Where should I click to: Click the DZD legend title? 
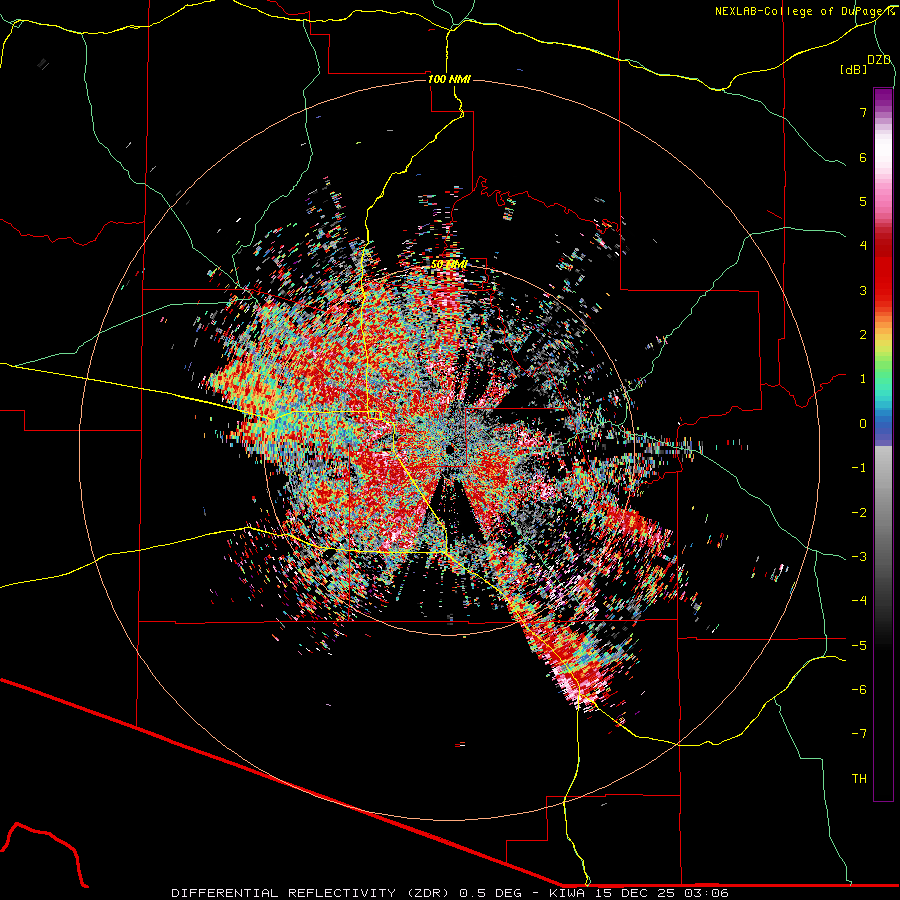879,60
